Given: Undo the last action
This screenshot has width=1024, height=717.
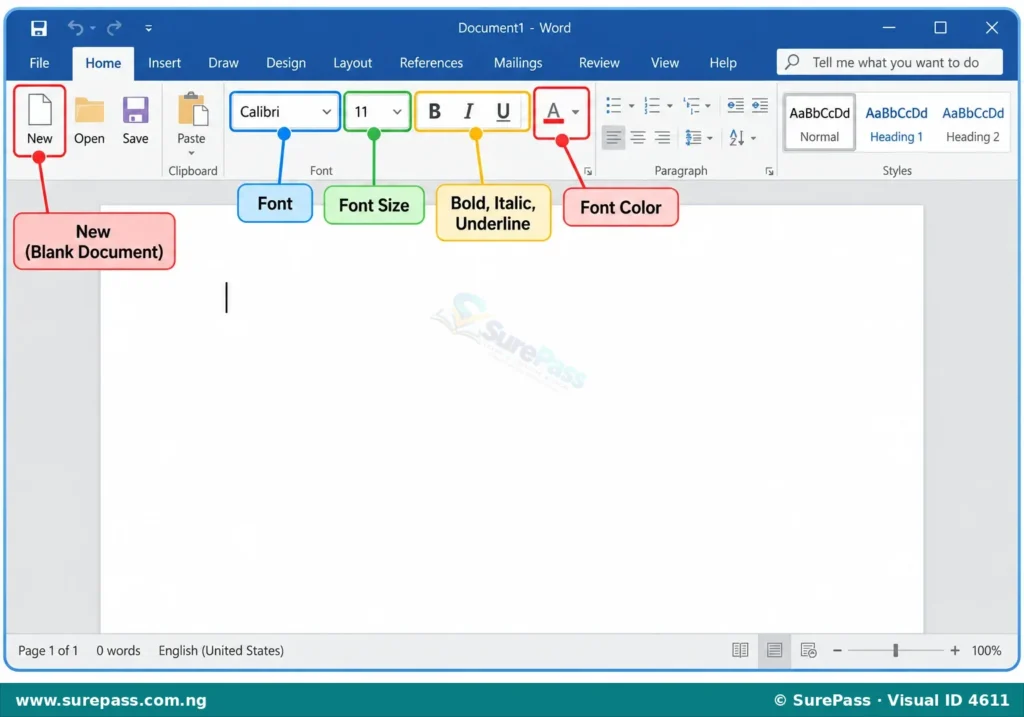Looking at the screenshot, I should pyautogui.click(x=76, y=28).
